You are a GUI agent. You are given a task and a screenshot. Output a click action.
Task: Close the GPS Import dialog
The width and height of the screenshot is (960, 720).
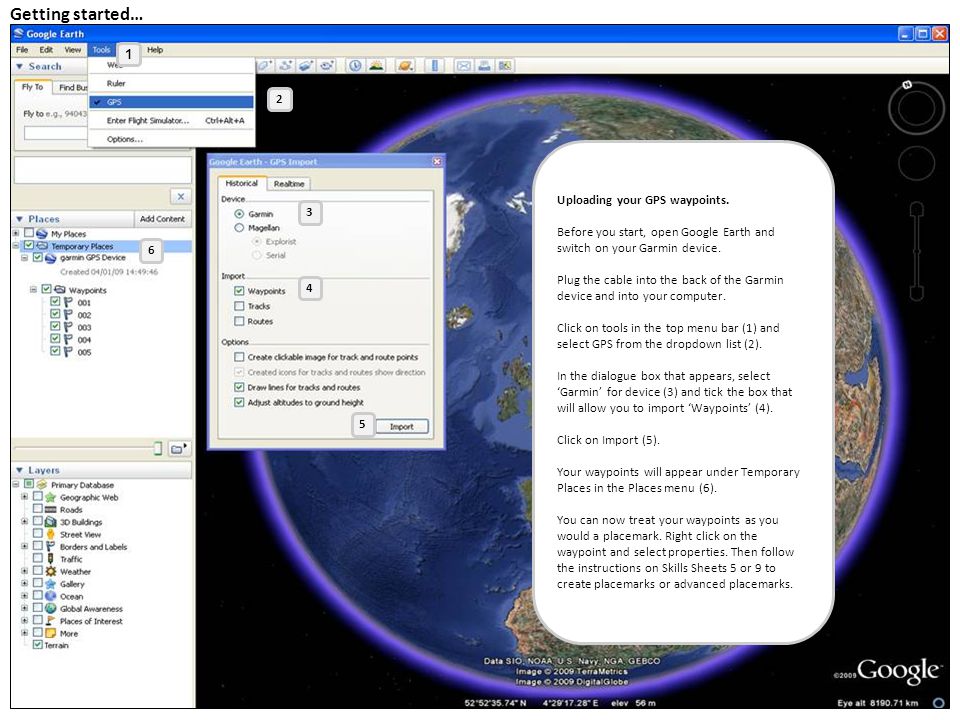[437, 162]
